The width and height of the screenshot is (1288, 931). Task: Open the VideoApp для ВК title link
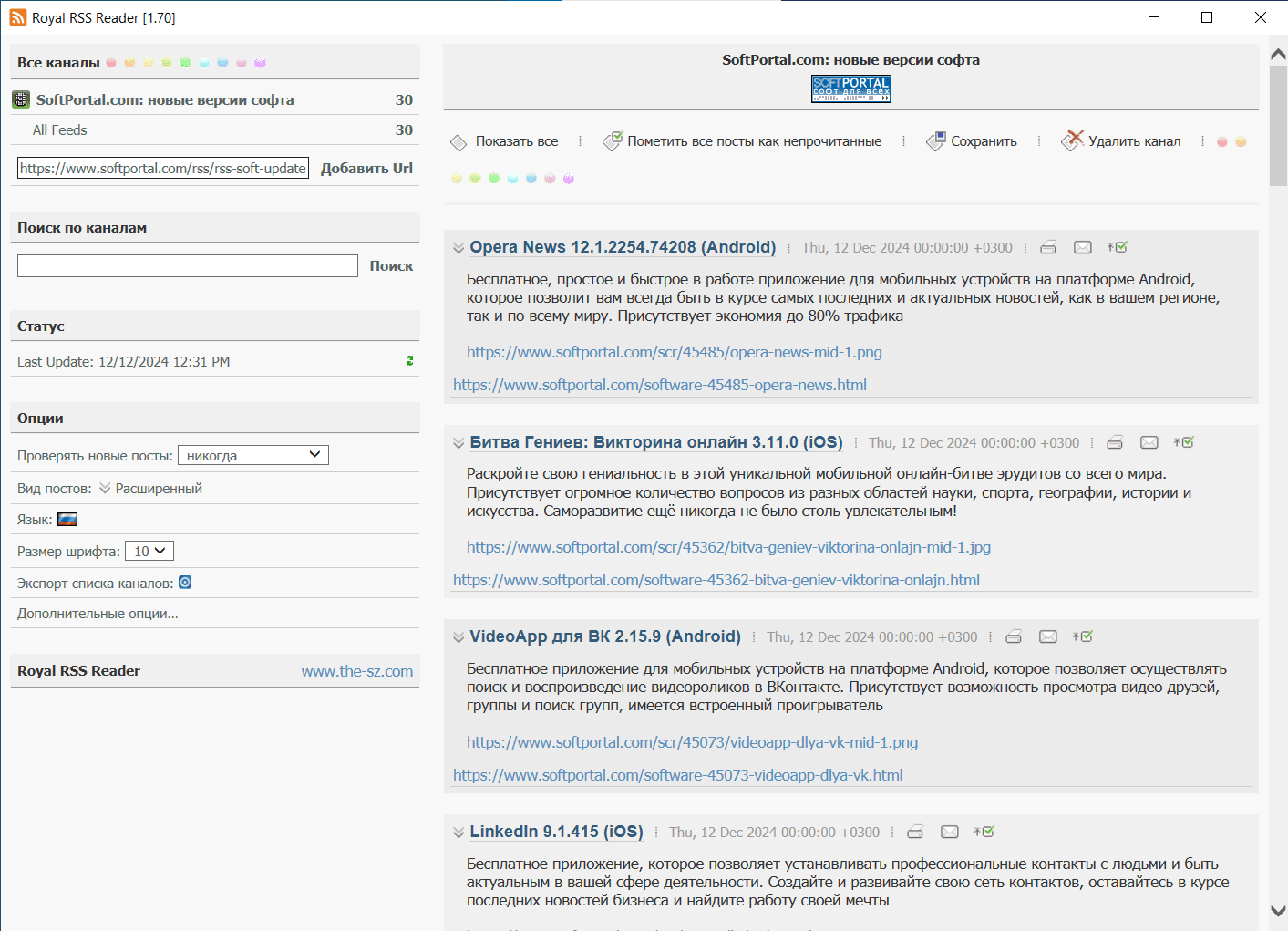(605, 636)
